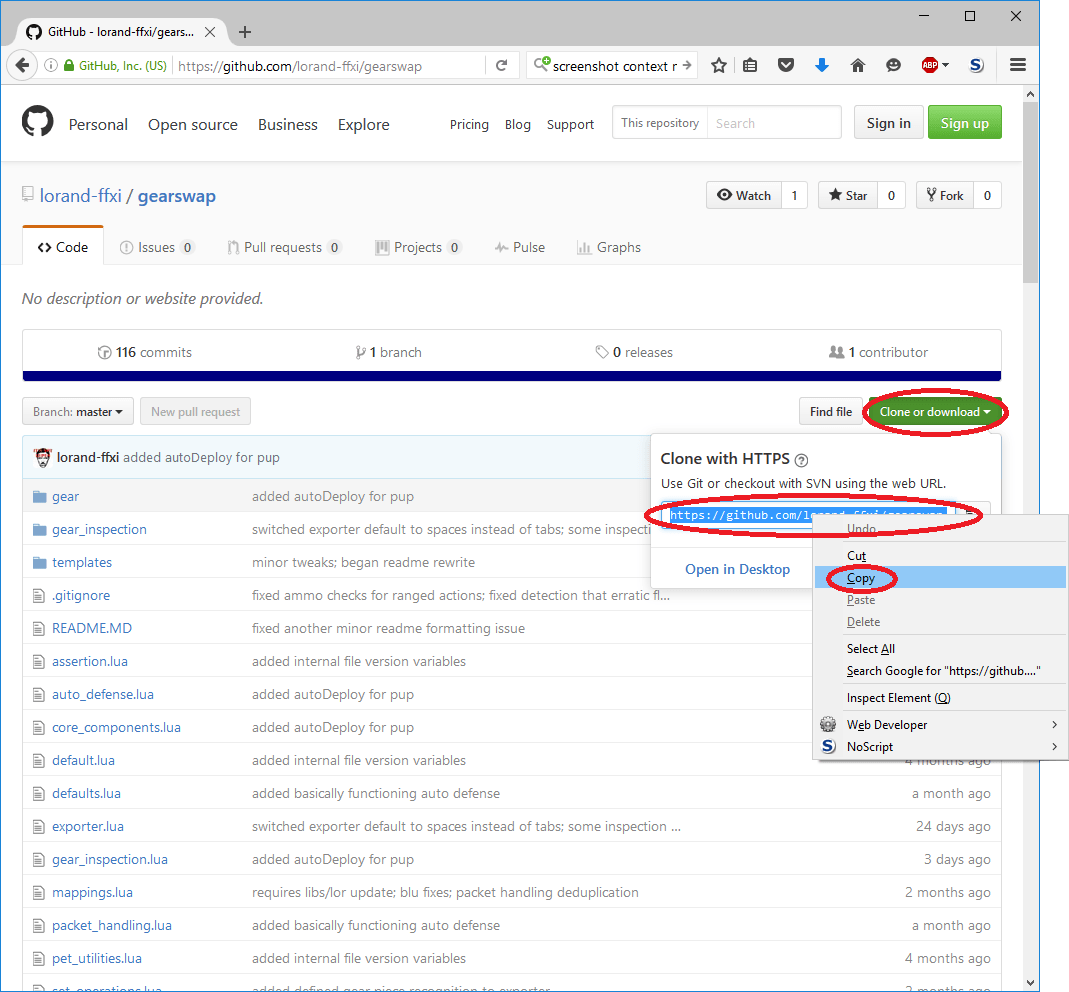
Task: Open the Graphs tab
Action: click(x=609, y=247)
